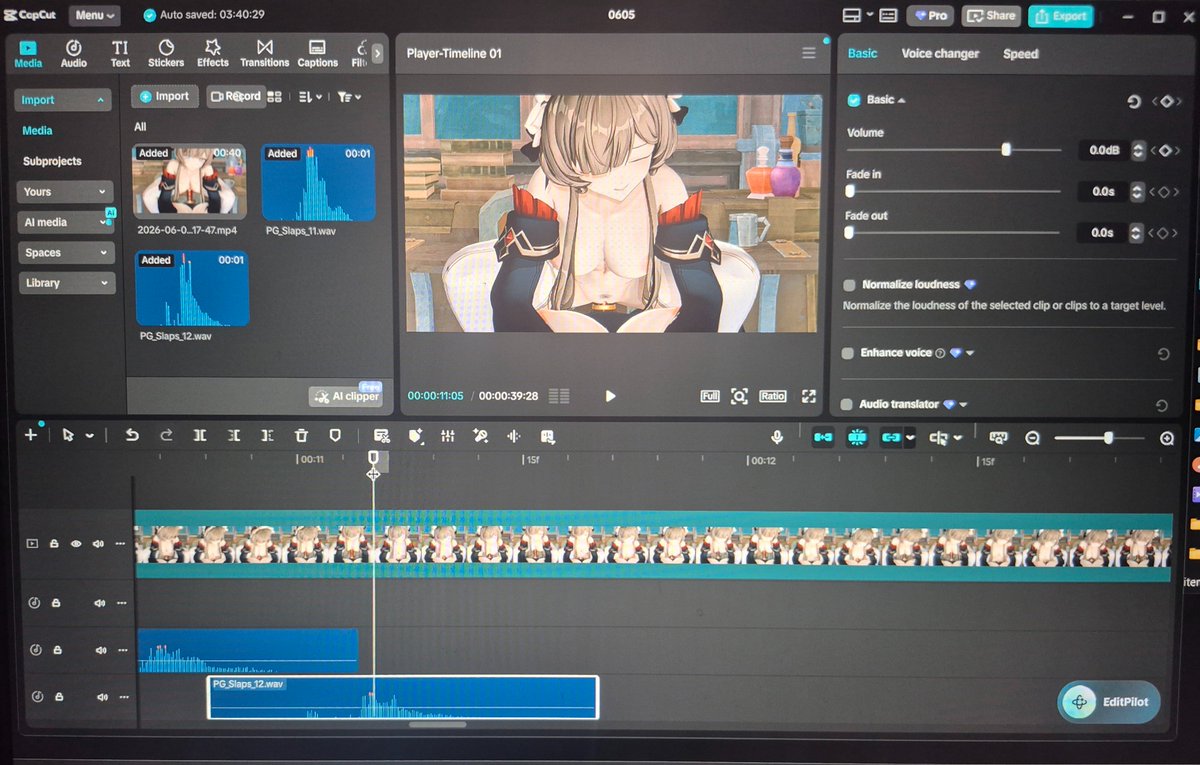This screenshot has width=1200, height=765.
Task: Enable the Enhance voice checkbox
Action: [x=848, y=353]
